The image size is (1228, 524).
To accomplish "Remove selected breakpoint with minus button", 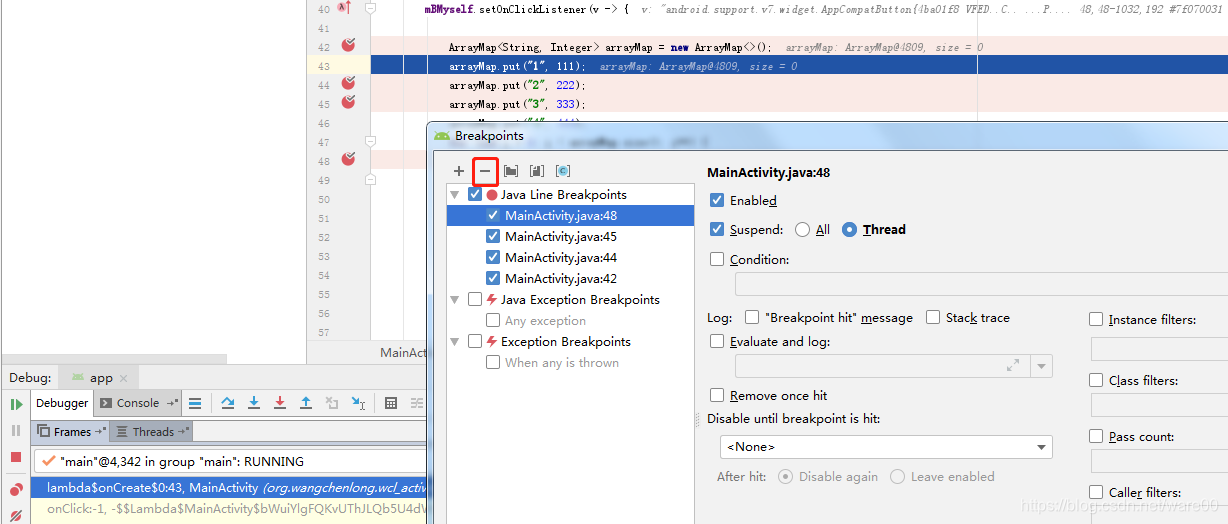I will pos(485,171).
